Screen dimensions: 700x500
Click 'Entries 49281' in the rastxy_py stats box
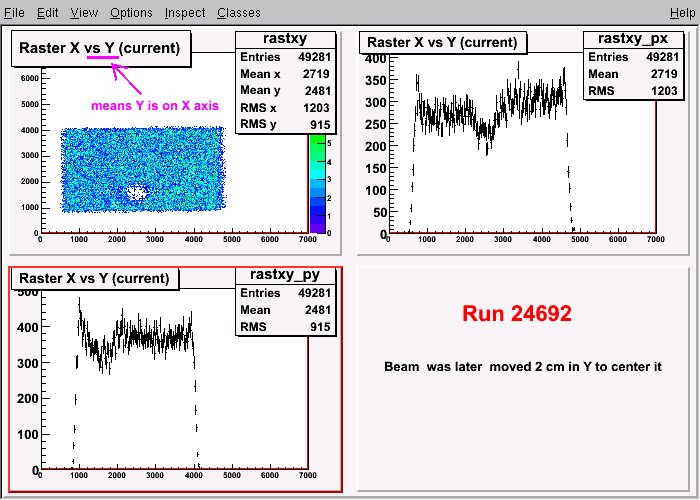click(x=285, y=293)
